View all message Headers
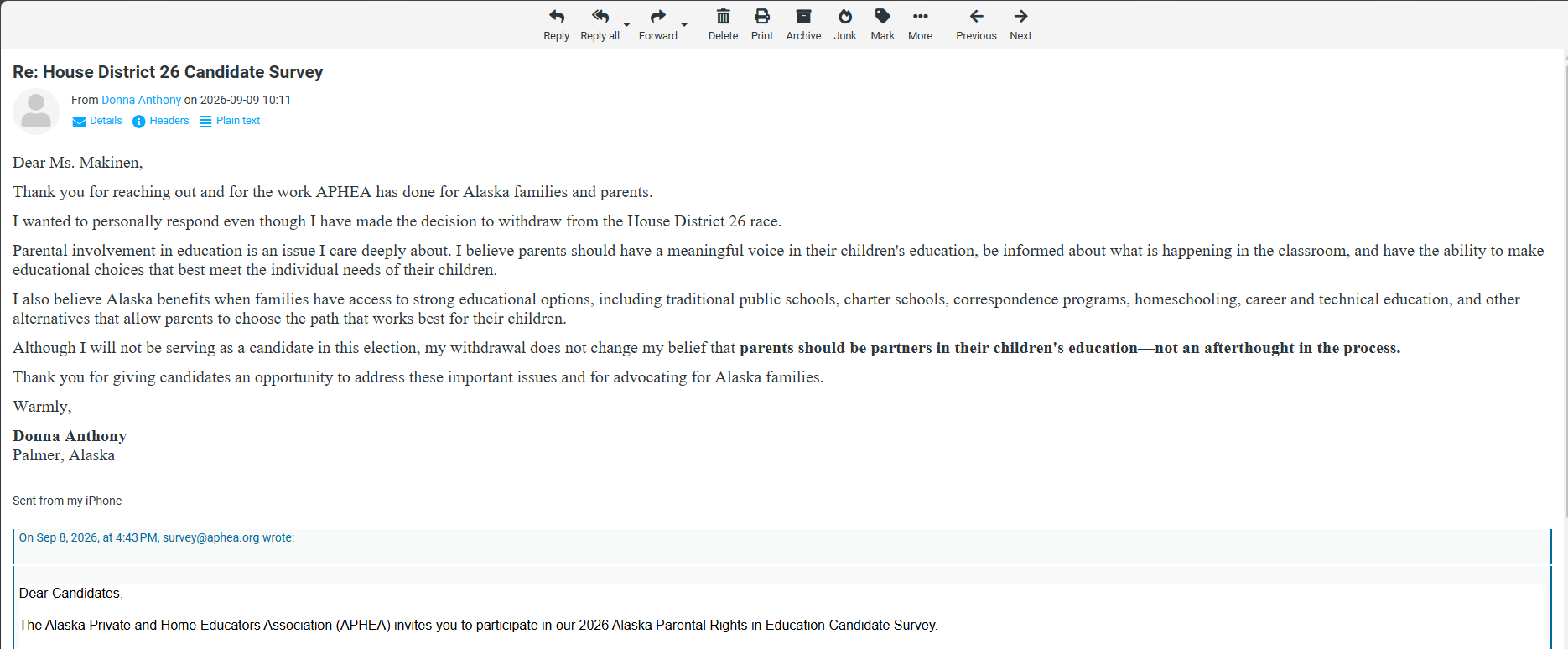Image resolution: width=1568 pixels, height=649 pixels. [x=161, y=121]
